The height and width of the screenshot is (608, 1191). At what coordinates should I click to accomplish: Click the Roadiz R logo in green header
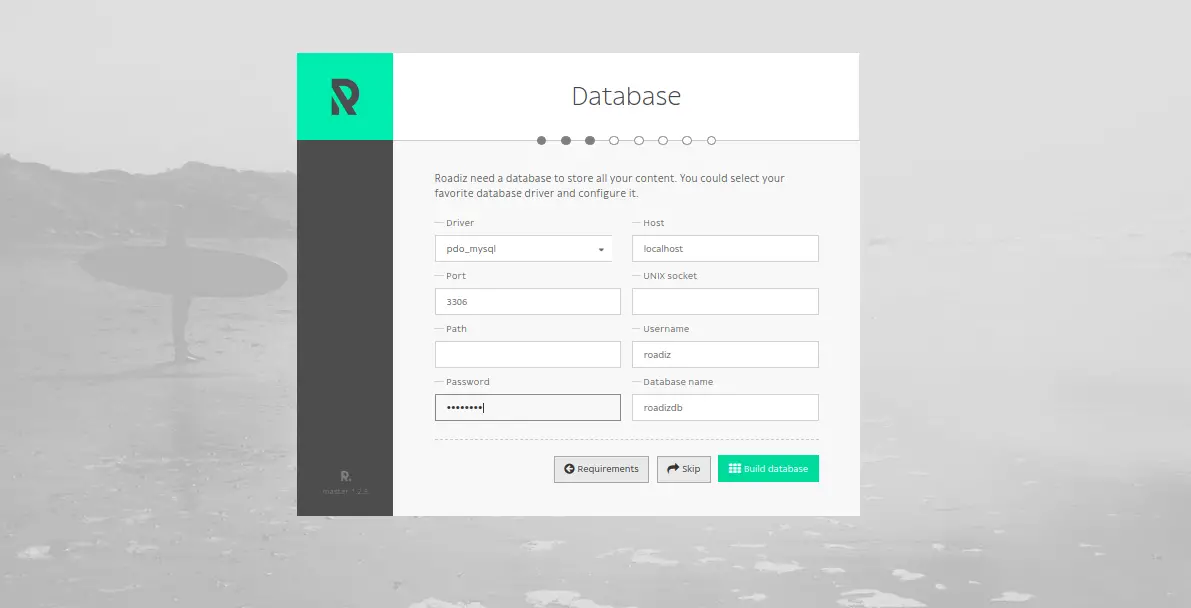click(x=344, y=97)
